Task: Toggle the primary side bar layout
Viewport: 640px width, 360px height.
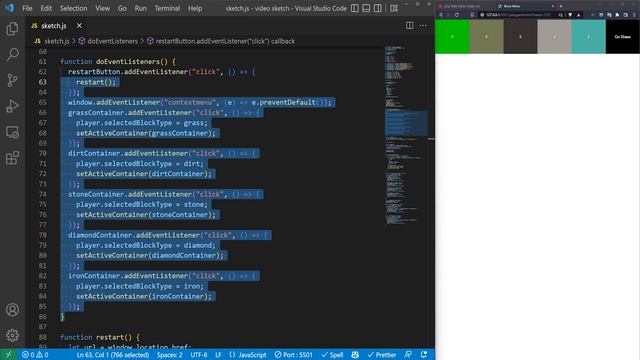Action: click(x=355, y=8)
